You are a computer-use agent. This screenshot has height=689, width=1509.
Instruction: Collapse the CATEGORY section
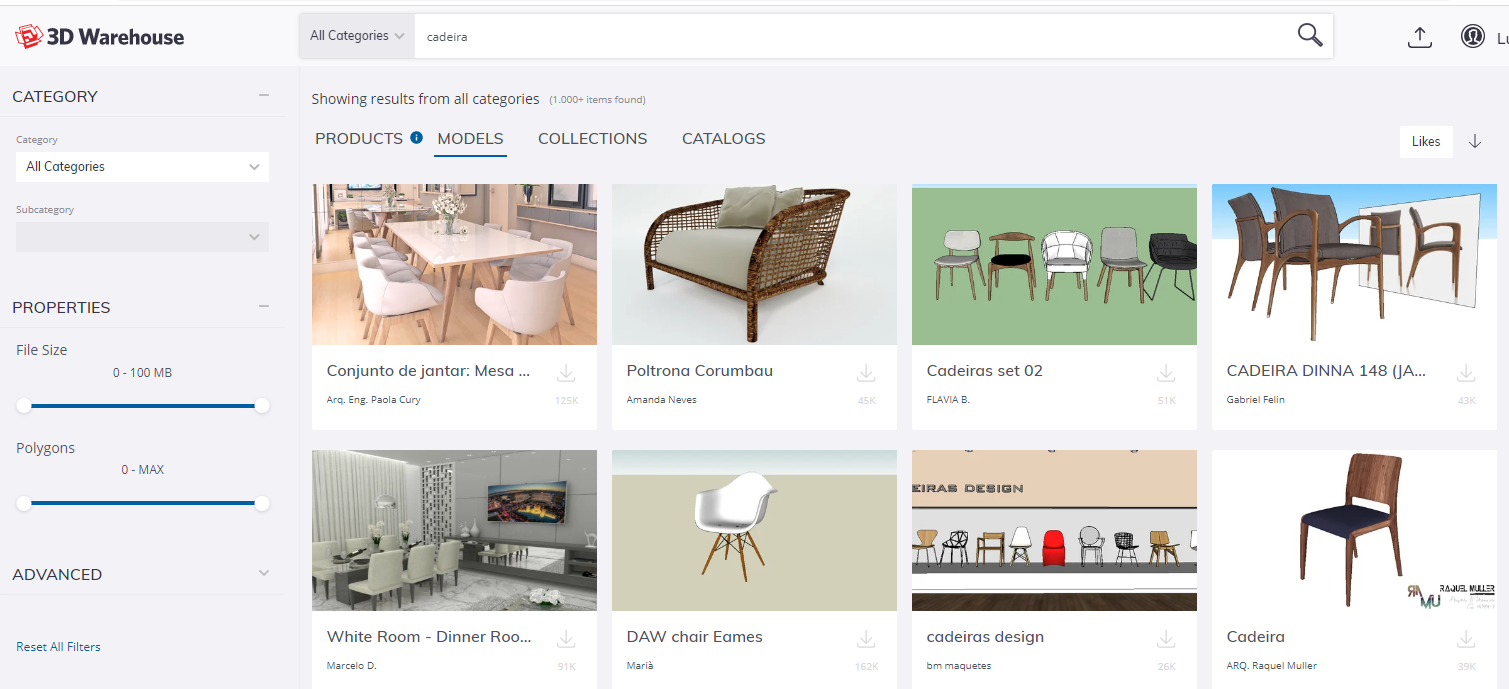tap(263, 93)
